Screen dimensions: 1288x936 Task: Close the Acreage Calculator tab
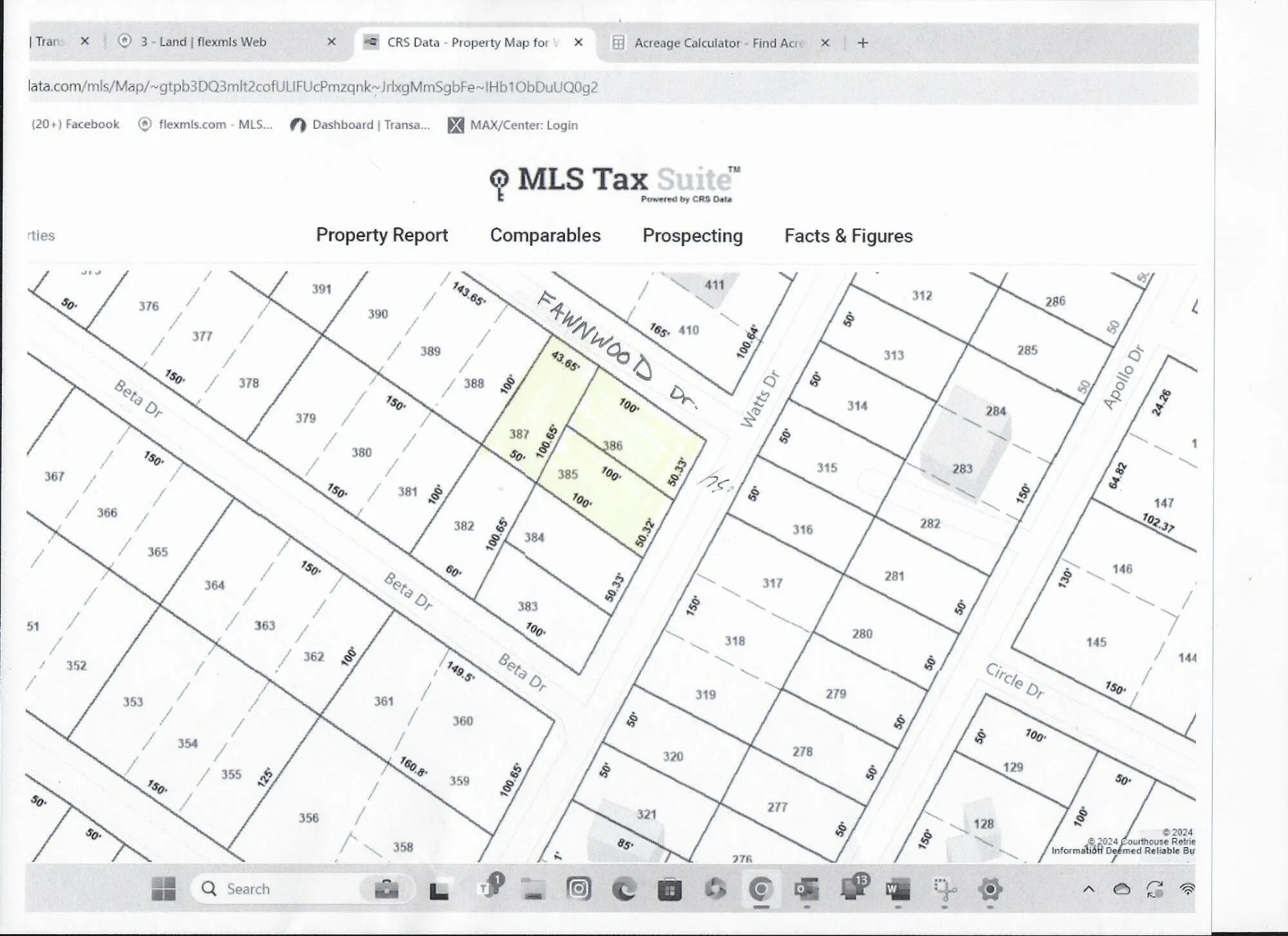pos(825,43)
